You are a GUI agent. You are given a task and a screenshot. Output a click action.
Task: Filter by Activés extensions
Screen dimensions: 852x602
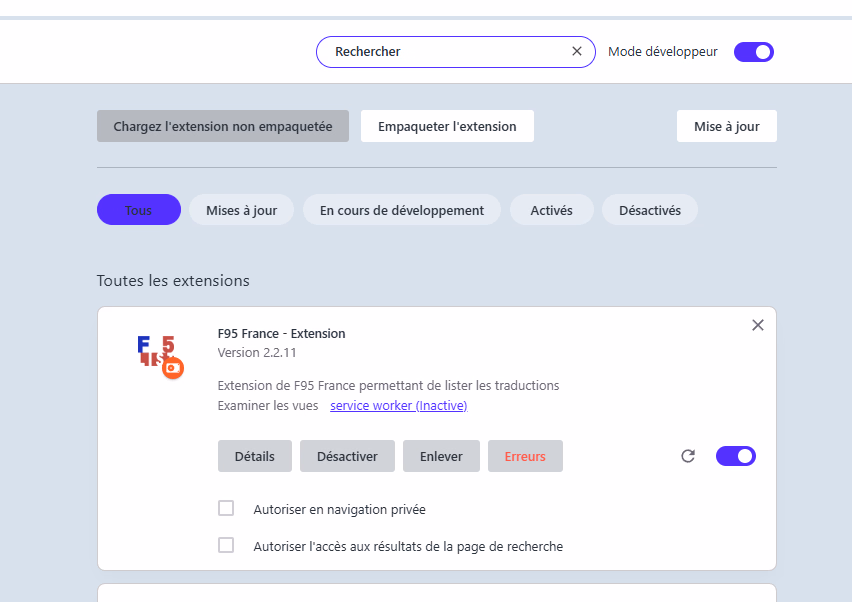click(552, 210)
